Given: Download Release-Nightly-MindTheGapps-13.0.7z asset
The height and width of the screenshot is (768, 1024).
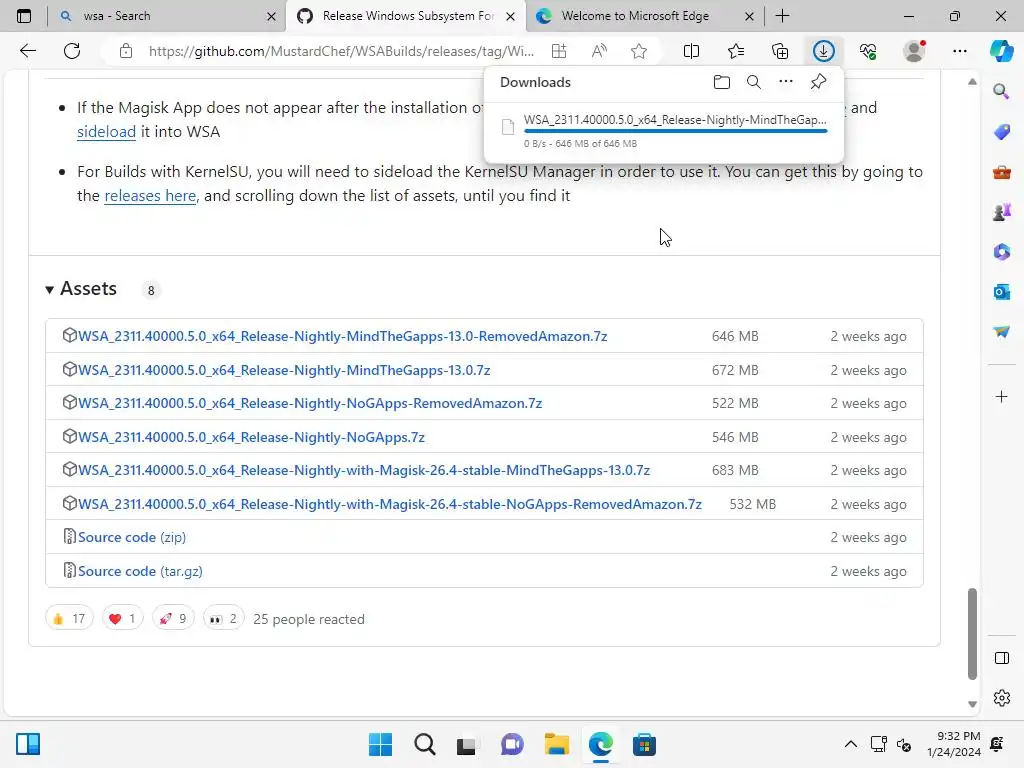Looking at the screenshot, I should (x=284, y=370).
